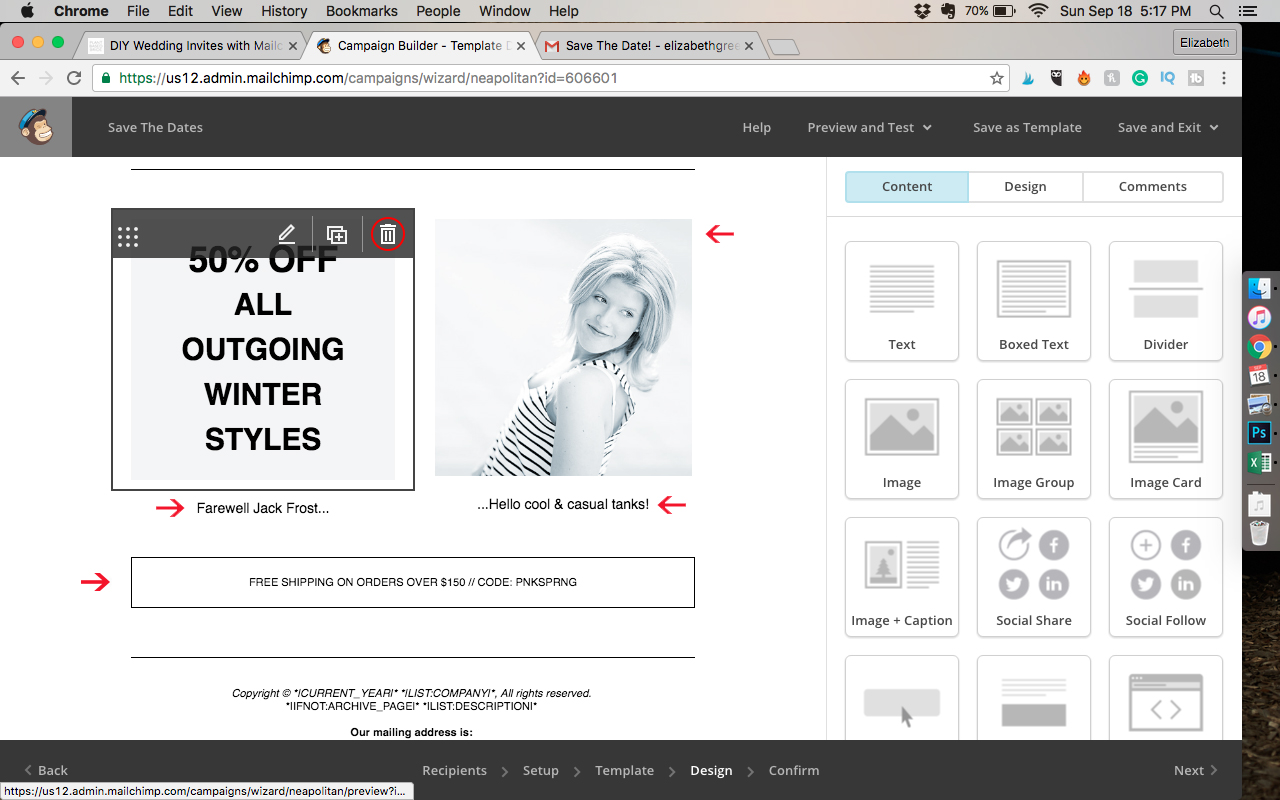Add the Code block with angle brackets icon

(1166, 698)
